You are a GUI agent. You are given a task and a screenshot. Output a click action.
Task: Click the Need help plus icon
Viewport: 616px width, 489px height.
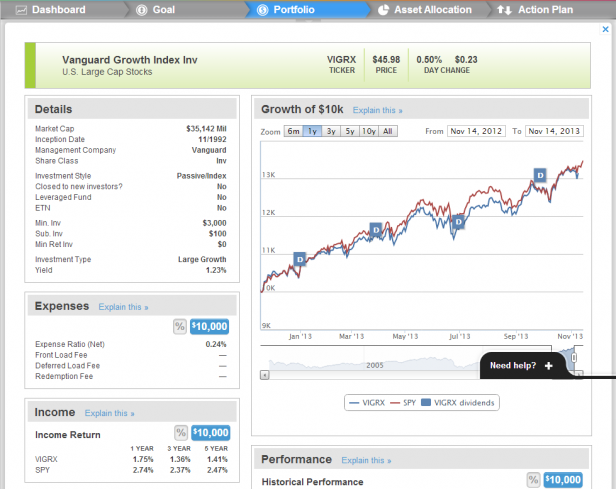pos(549,366)
